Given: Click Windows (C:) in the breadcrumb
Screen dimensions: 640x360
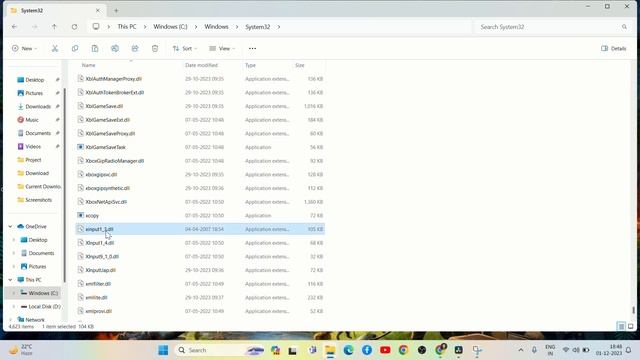Looking at the screenshot, I should pyautogui.click(x=170, y=27).
